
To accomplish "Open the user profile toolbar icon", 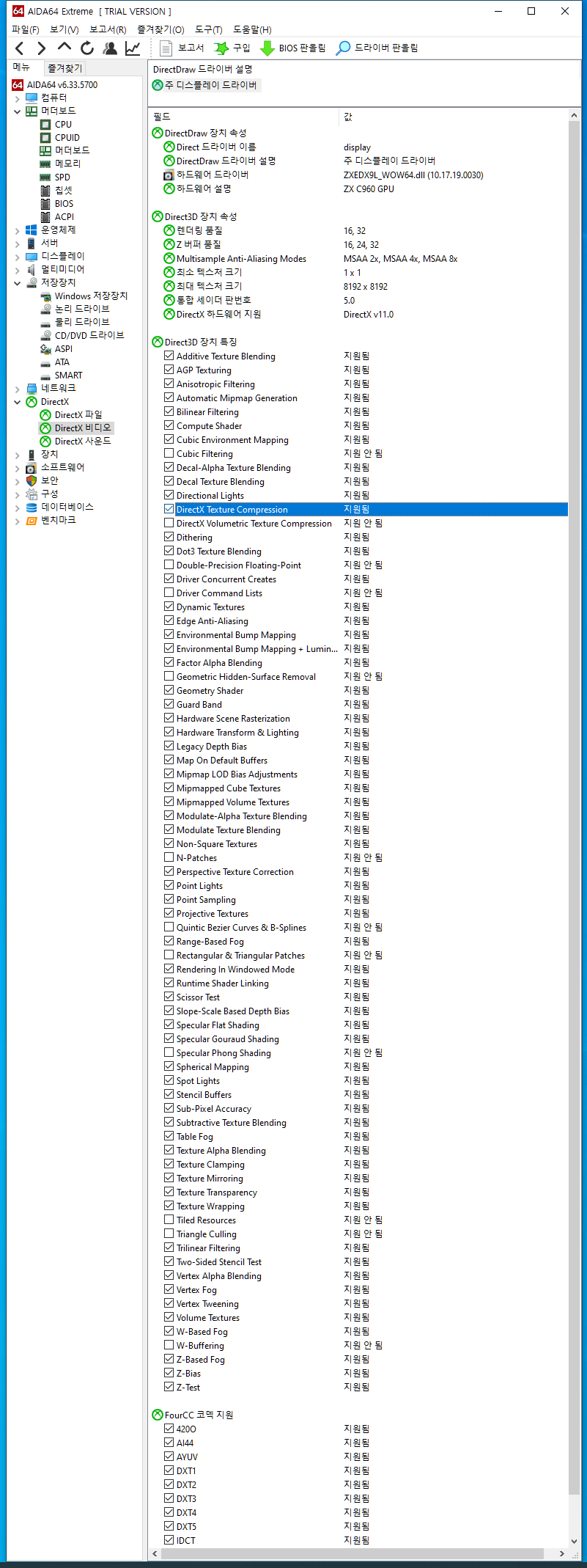I will pos(110,48).
